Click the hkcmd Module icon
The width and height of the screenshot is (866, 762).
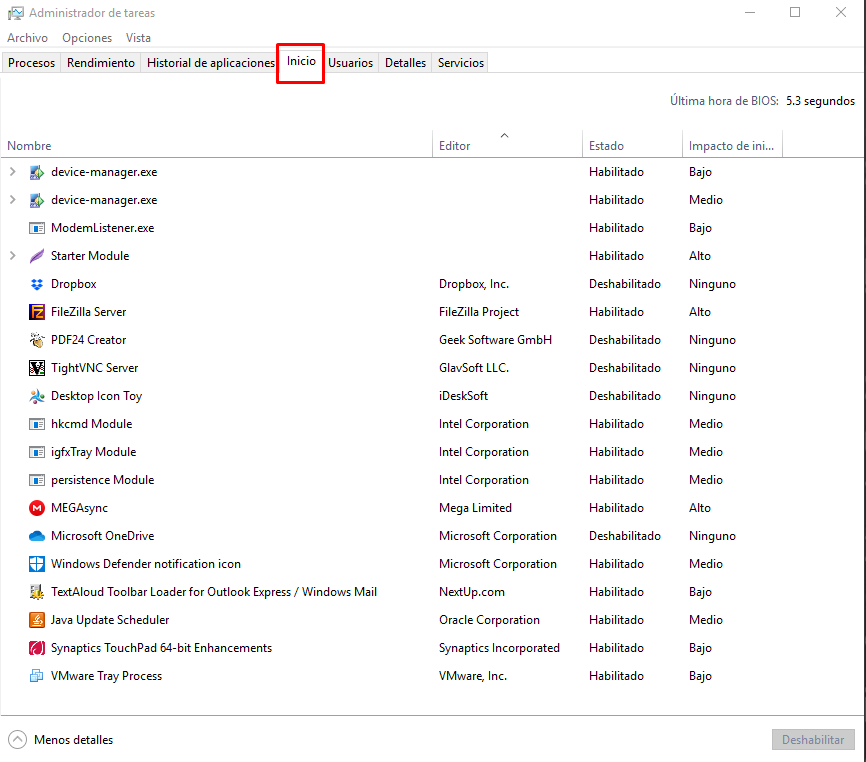pyautogui.click(x=36, y=424)
